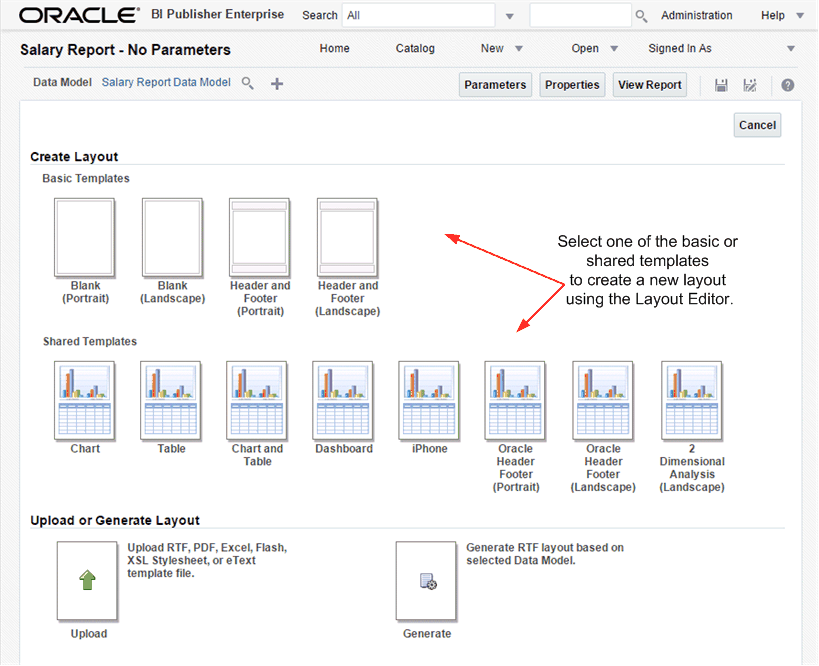The width and height of the screenshot is (819, 666).
Task: Open the New menu
Action: 492,48
